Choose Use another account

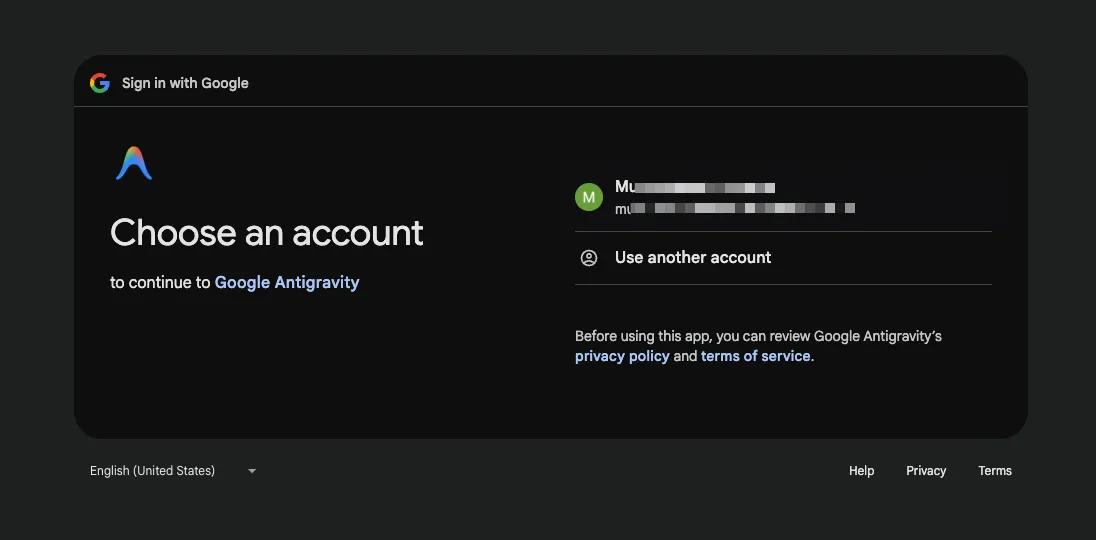click(693, 258)
